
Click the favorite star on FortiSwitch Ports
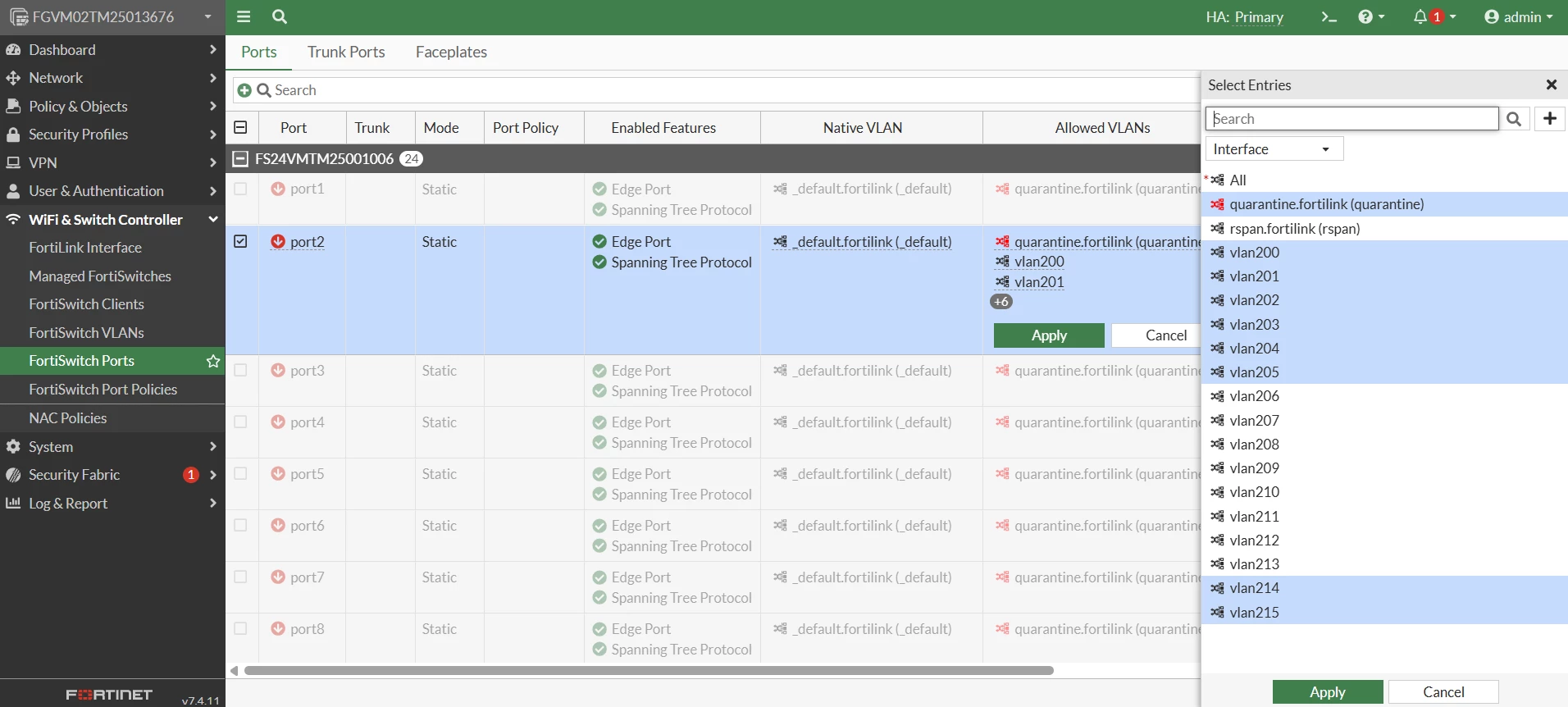213,361
